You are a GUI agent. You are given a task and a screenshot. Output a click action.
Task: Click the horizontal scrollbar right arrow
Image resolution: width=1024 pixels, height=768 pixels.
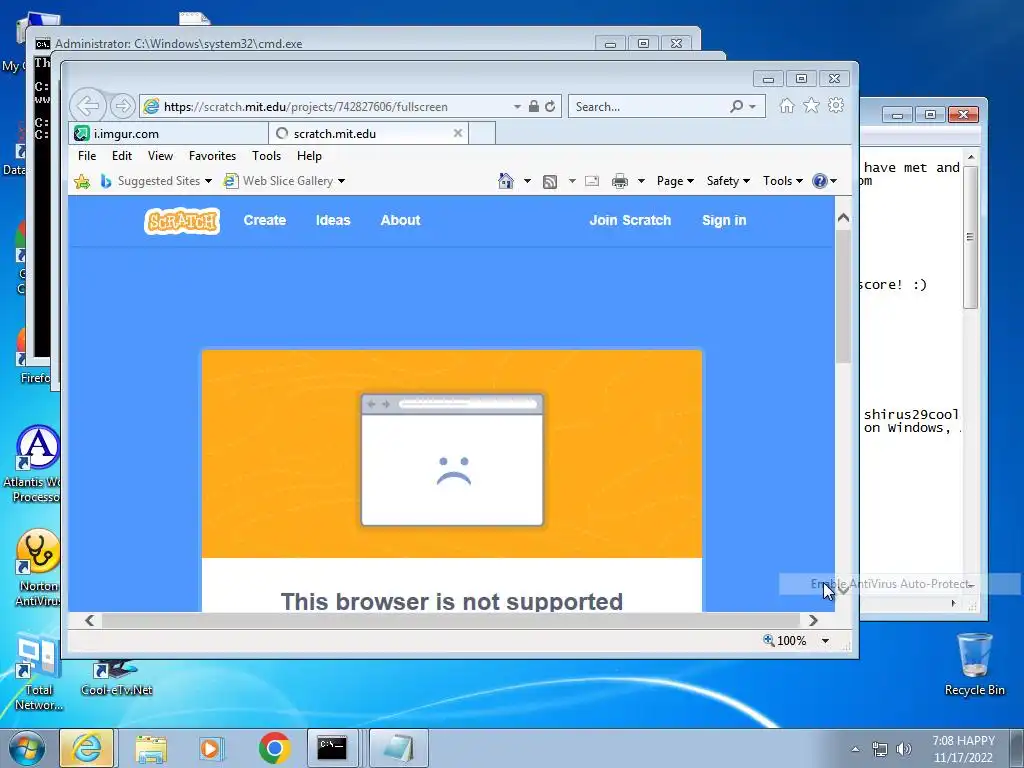pos(814,620)
